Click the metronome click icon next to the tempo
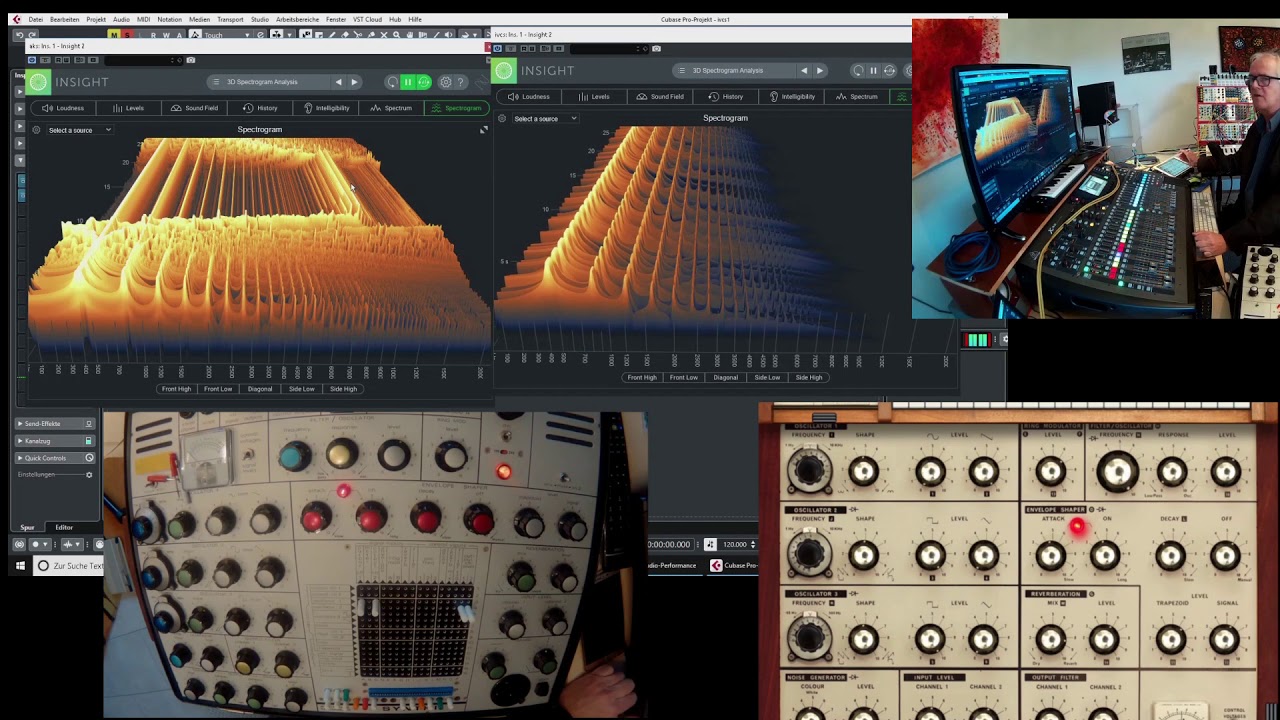This screenshot has height=720, width=1280. pyautogui.click(x=710, y=544)
